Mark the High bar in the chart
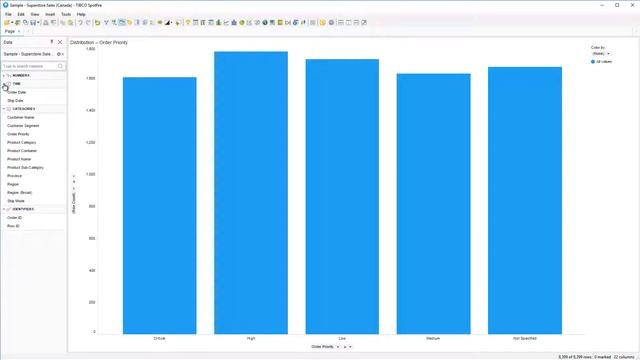 coord(251,193)
